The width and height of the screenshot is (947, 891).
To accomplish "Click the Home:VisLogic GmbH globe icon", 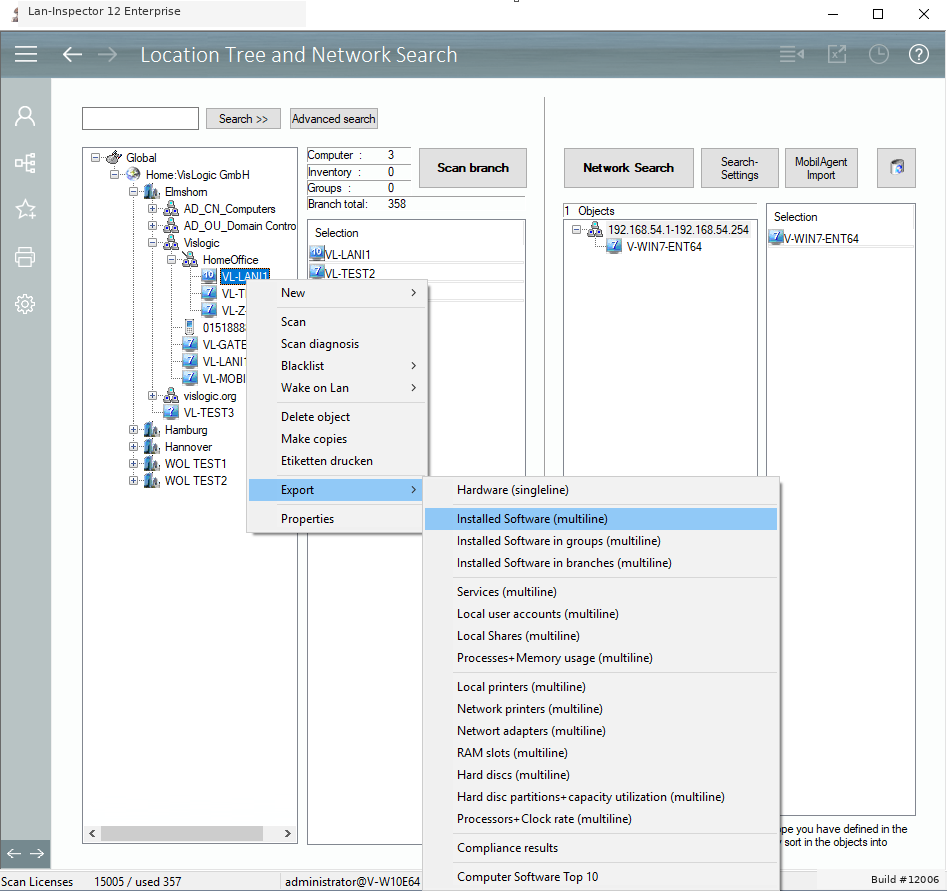I will click(133, 175).
